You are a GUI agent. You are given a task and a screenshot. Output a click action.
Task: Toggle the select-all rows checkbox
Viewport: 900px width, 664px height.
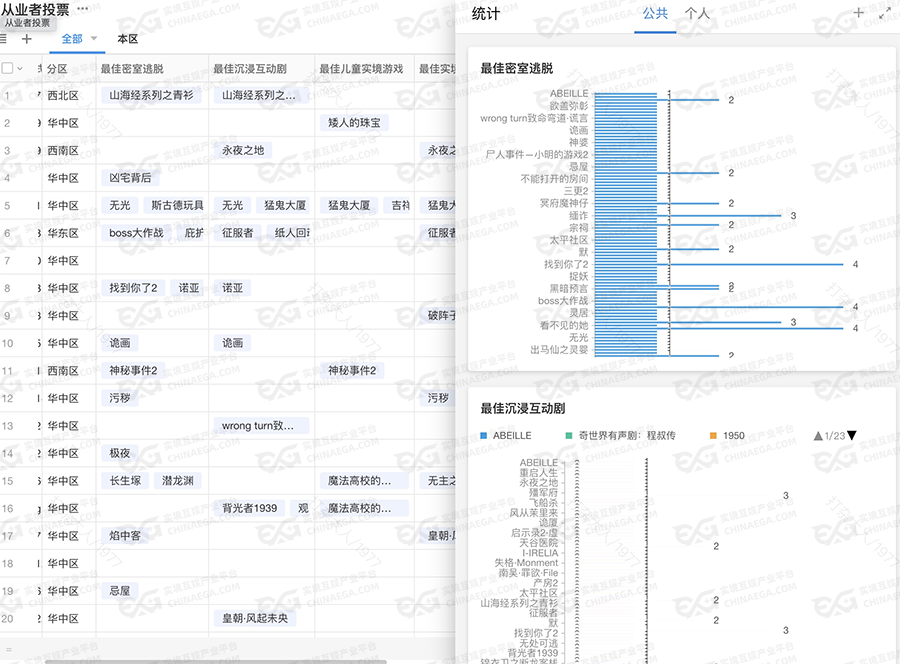point(7,69)
